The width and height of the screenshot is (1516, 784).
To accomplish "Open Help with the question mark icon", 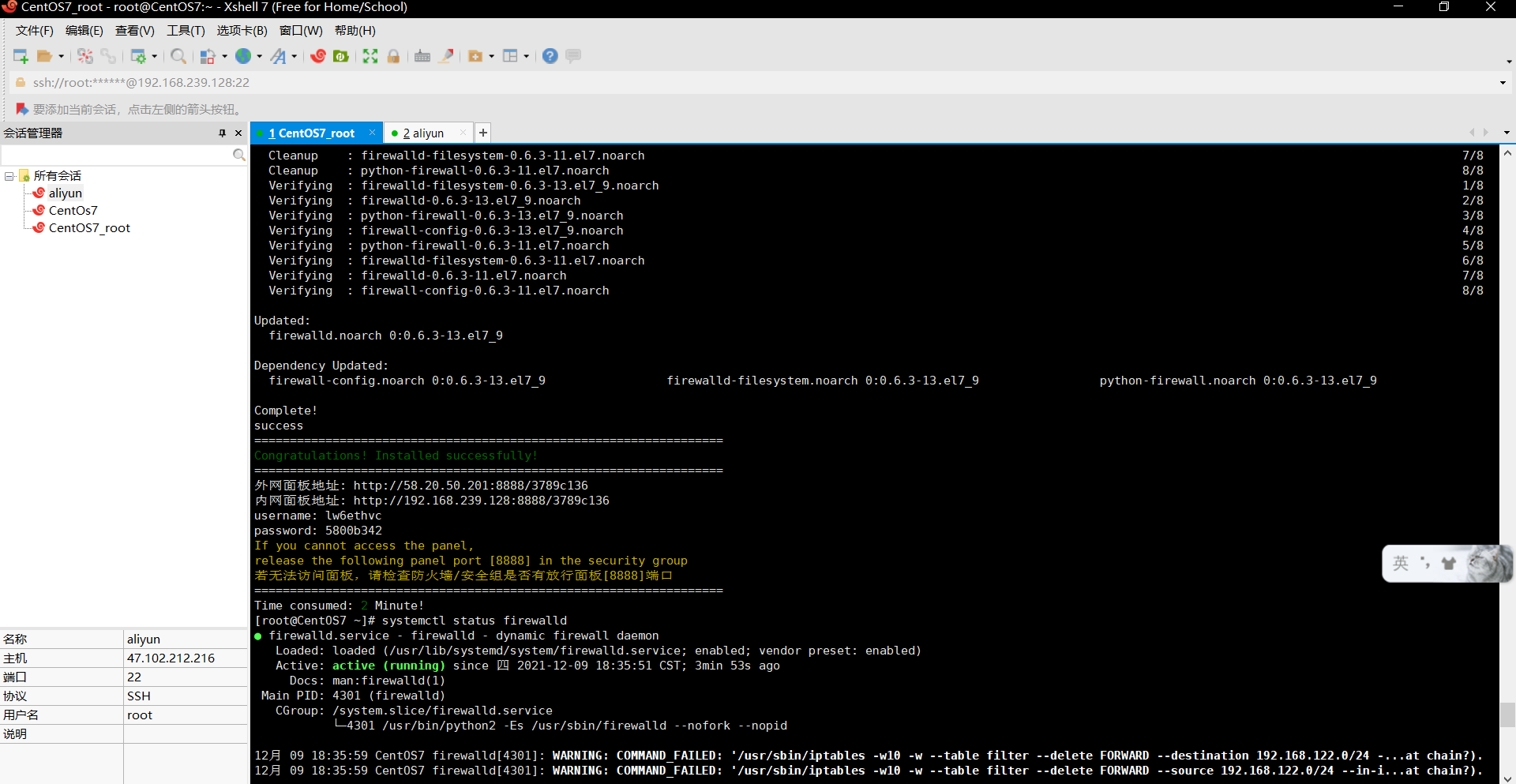I will [550, 56].
